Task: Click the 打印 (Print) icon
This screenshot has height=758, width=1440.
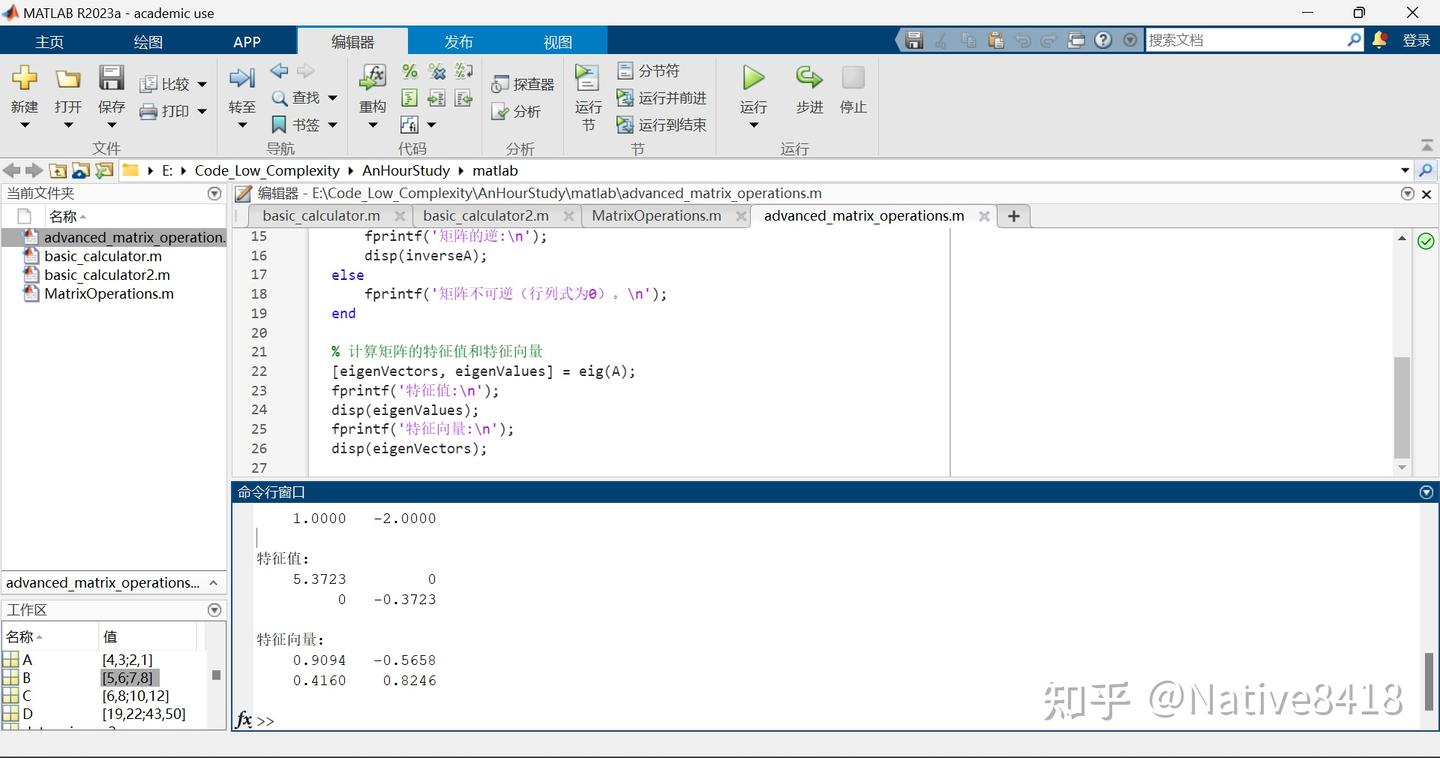Action: coord(149,112)
